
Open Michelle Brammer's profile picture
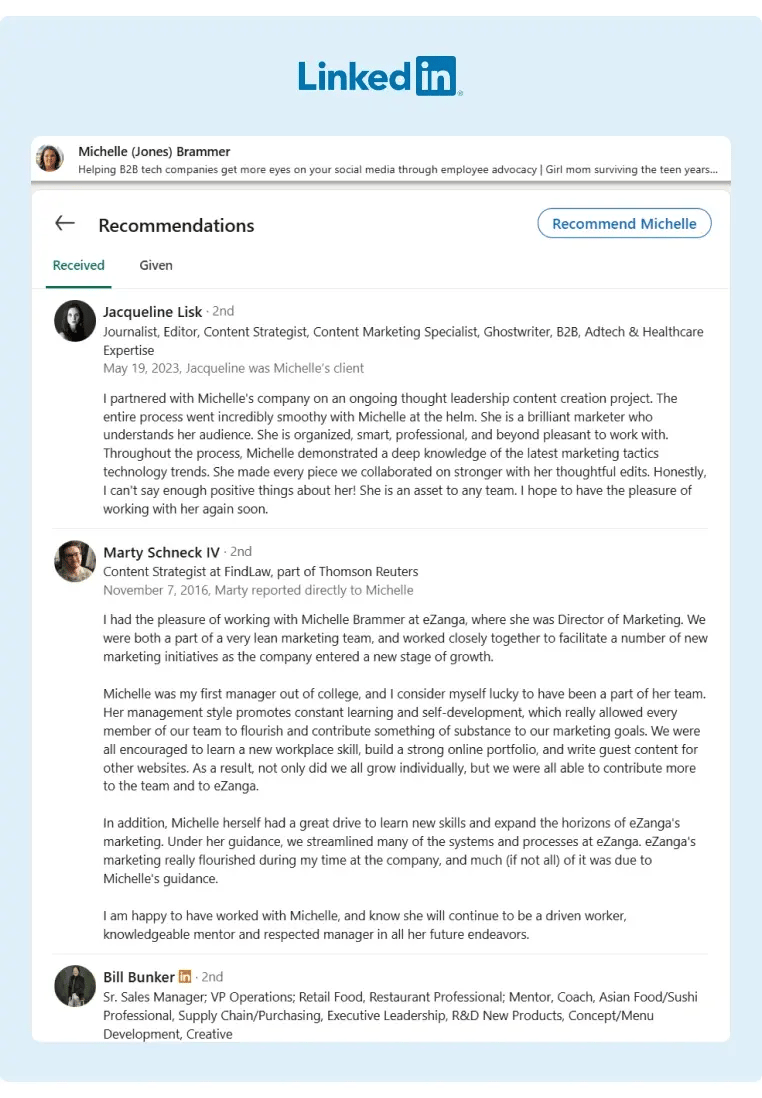tap(49, 159)
